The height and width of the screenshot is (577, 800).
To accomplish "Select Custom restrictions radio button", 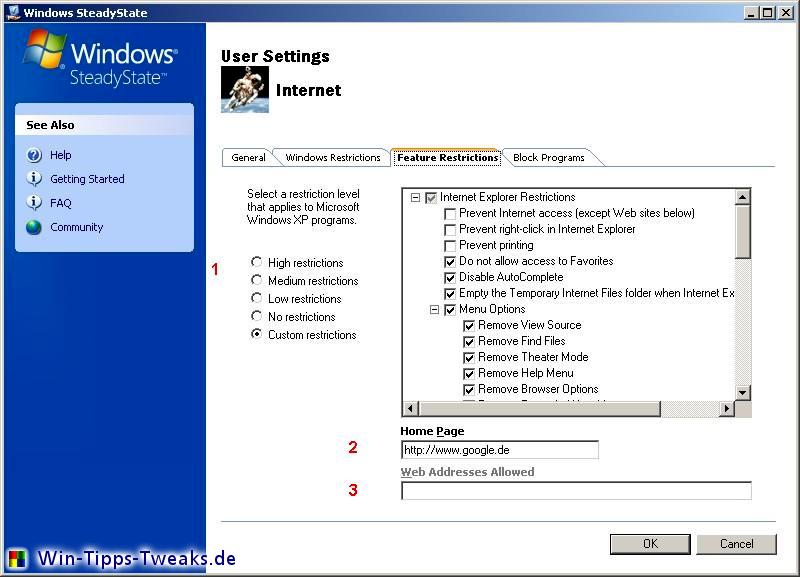I will pos(257,334).
